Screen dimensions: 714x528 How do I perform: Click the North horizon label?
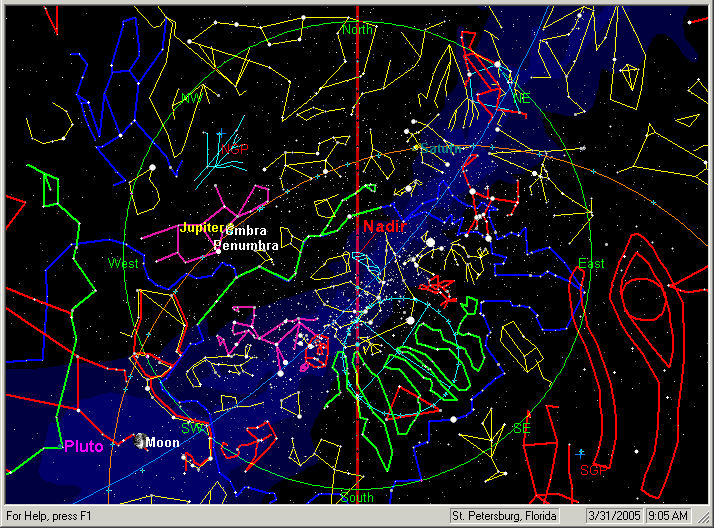click(x=357, y=30)
